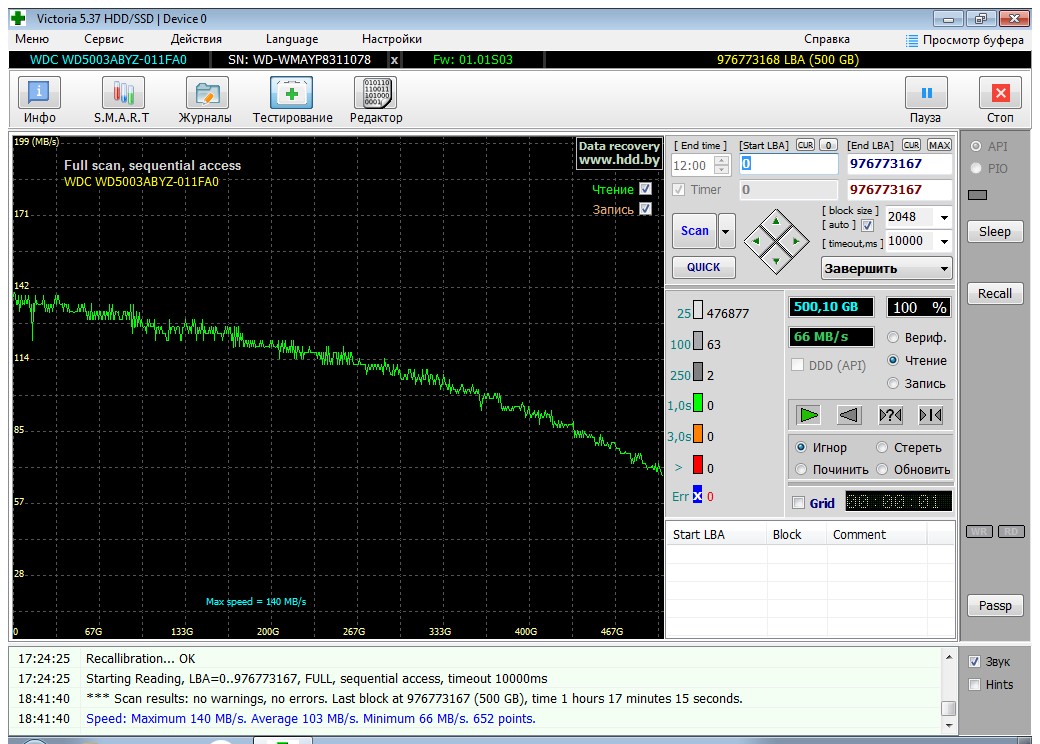Image resolution: width=1040 pixels, height=744 pixels.
Task: Select the Игнор ignore option
Action: click(x=801, y=448)
